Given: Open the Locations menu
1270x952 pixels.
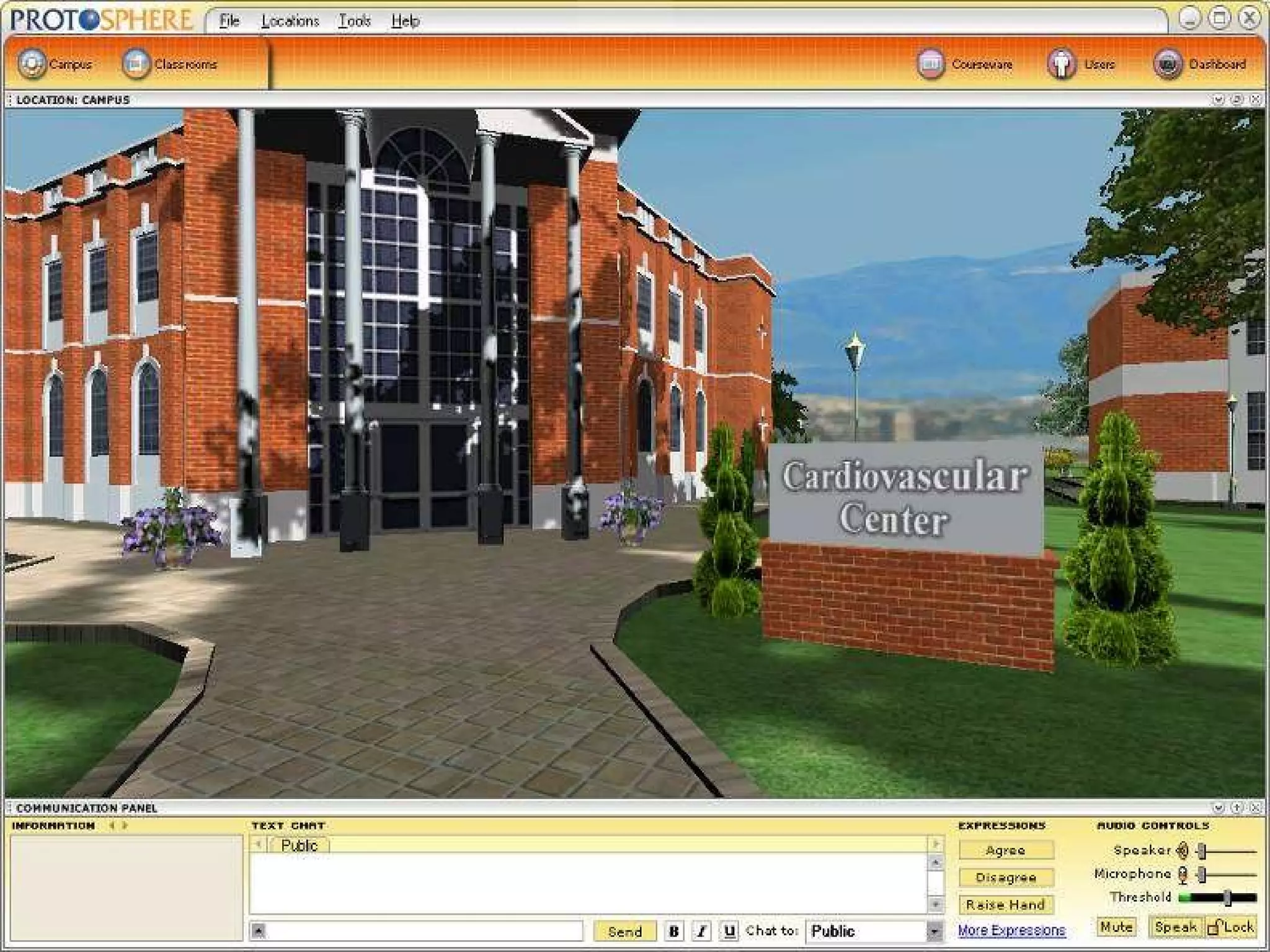Looking at the screenshot, I should [290, 21].
